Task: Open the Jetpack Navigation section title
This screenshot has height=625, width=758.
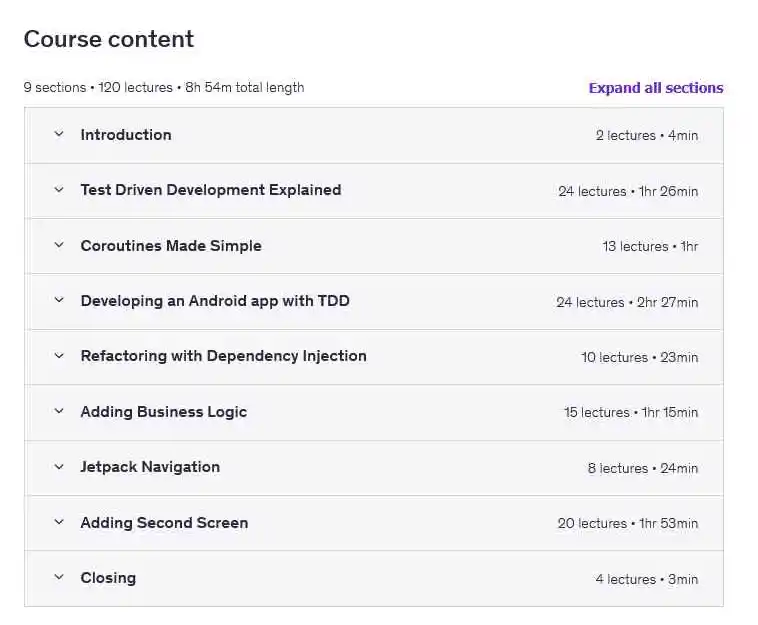Action: 150,467
